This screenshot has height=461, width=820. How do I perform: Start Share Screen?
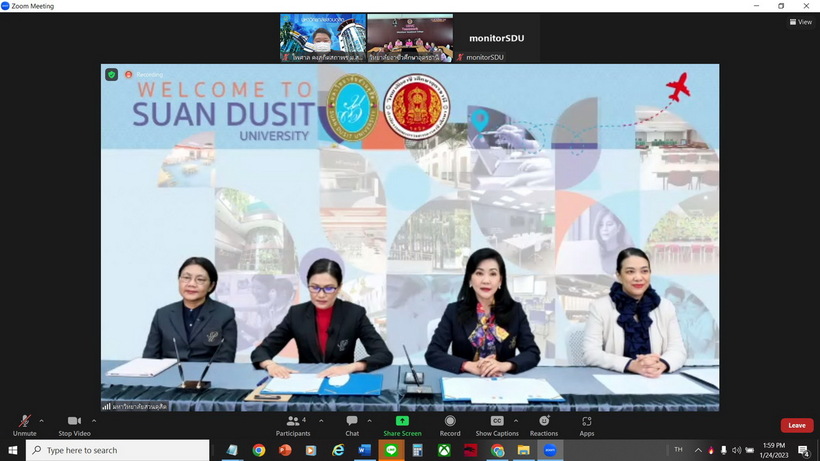402,425
